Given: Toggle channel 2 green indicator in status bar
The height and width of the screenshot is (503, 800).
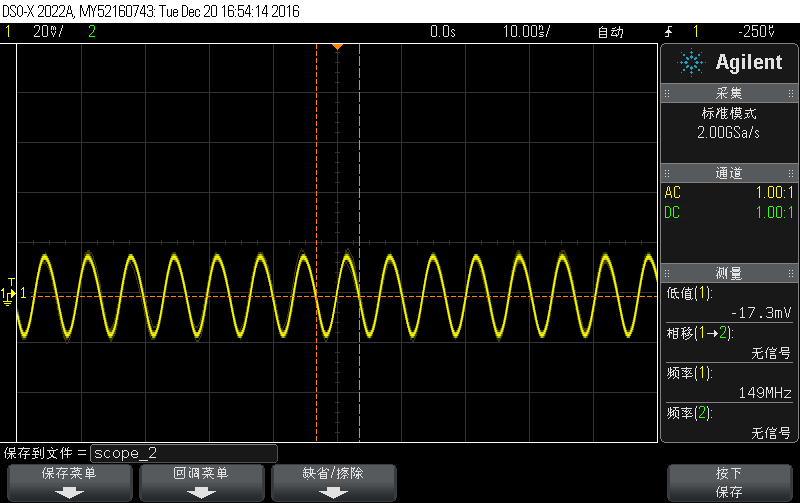Looking at the screenshot, I should click(92, 32).
